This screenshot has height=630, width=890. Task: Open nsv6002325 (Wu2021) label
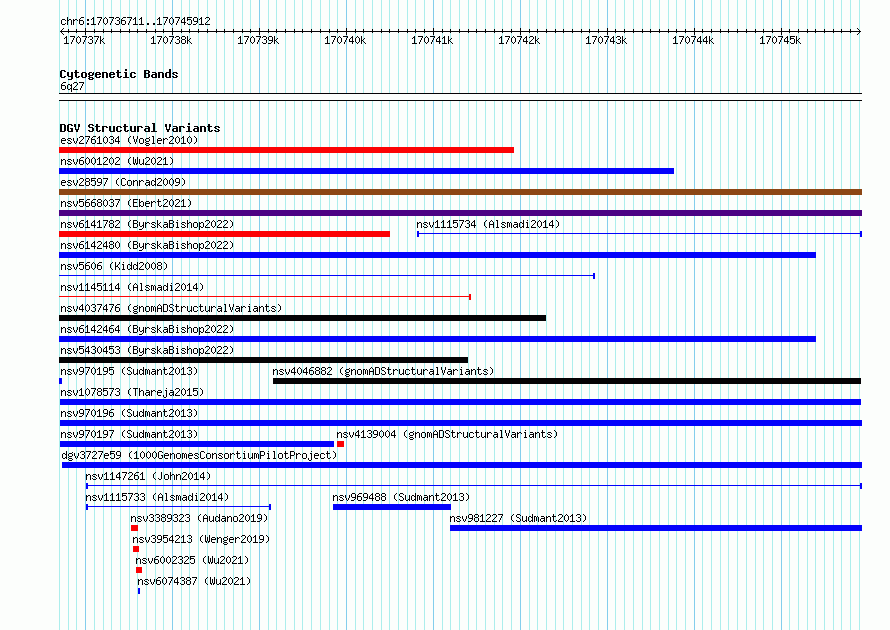click(192, 560)
